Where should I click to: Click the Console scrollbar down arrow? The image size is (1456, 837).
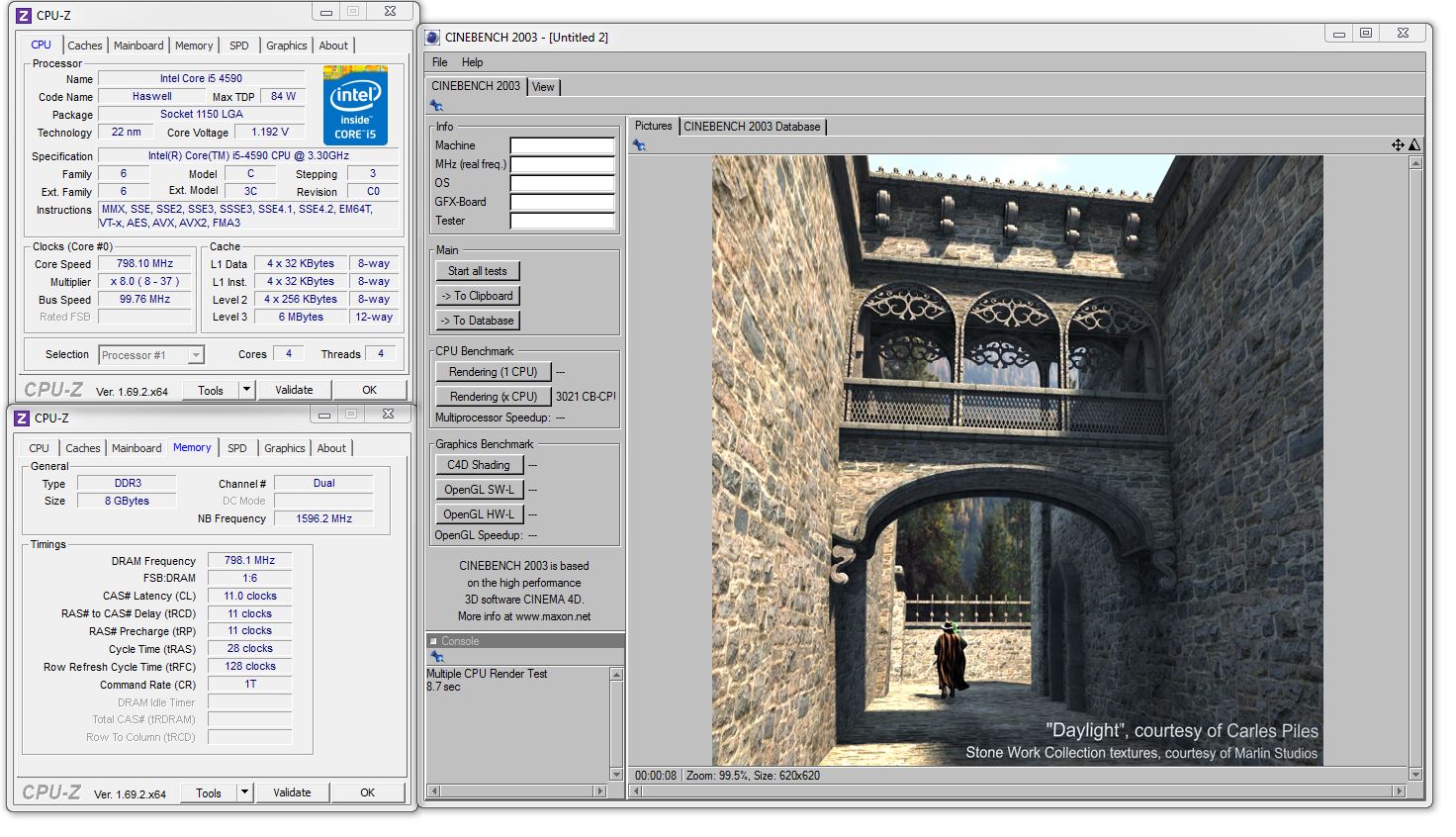616,774
